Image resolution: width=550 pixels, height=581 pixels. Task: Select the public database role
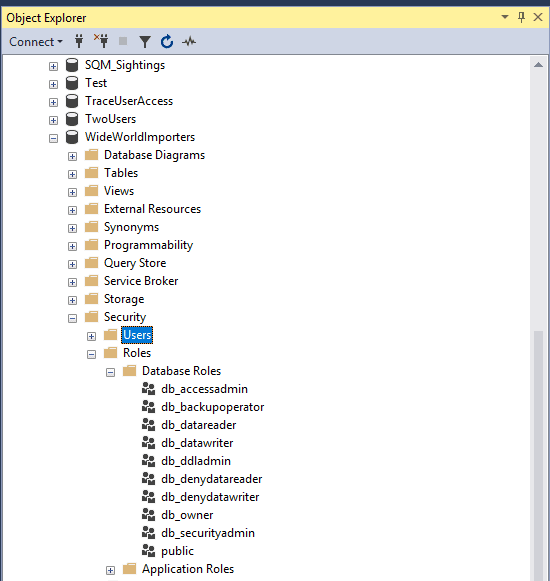click(x=178, y=551)
